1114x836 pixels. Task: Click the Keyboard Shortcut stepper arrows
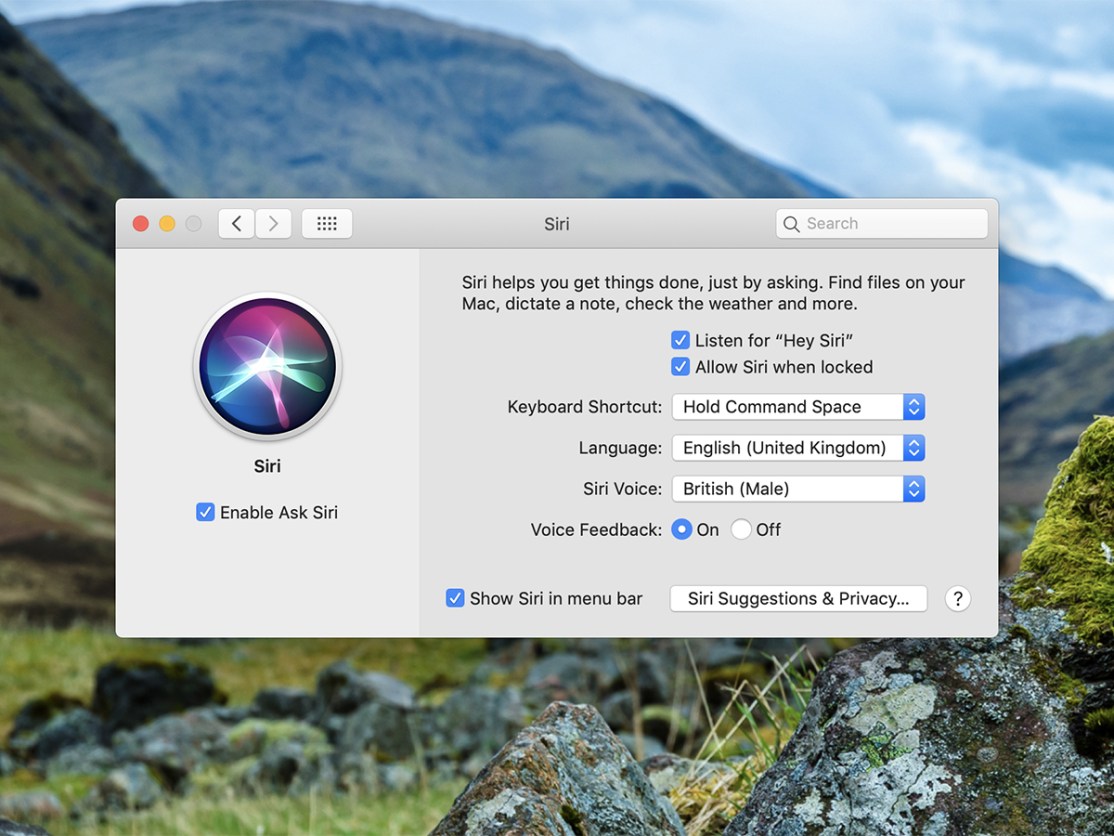tap(913, 407)
